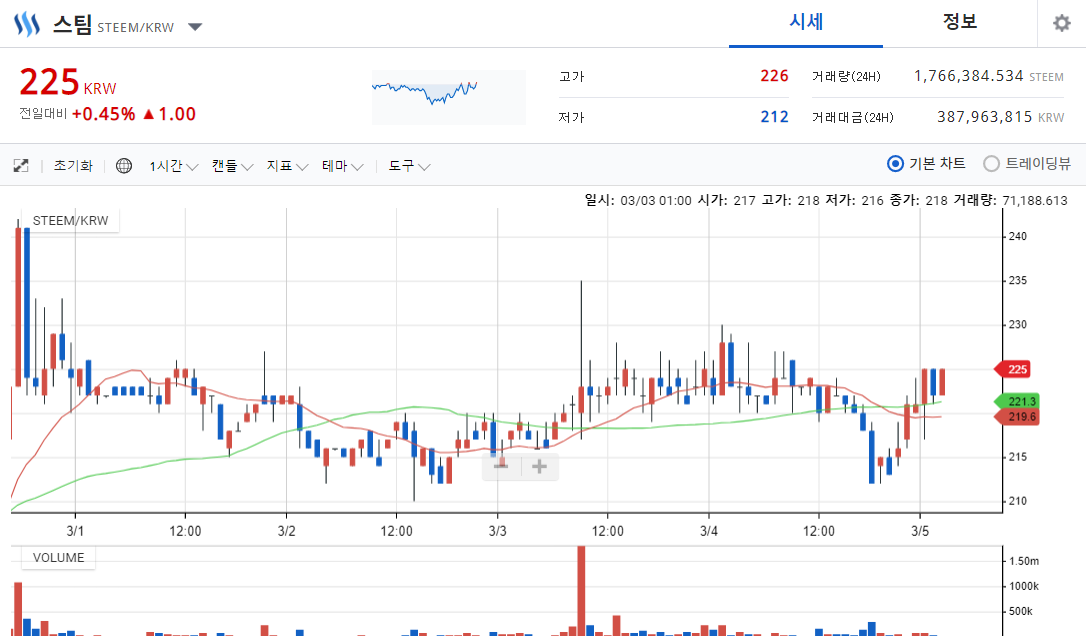Click the 초기화 reset button
Screen dimensions: 1086x638
click(x=73, y=166)
